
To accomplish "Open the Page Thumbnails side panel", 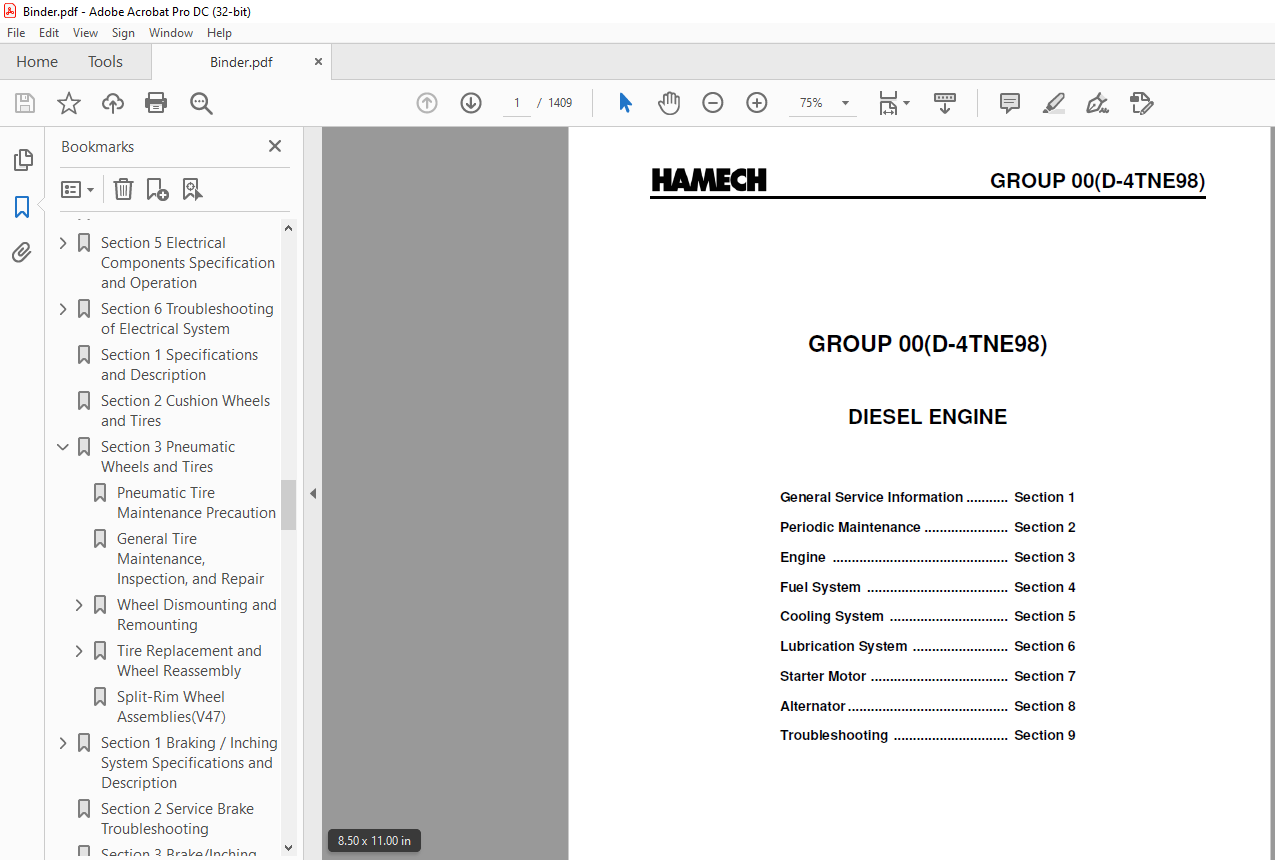I will (x=22, y=160).
